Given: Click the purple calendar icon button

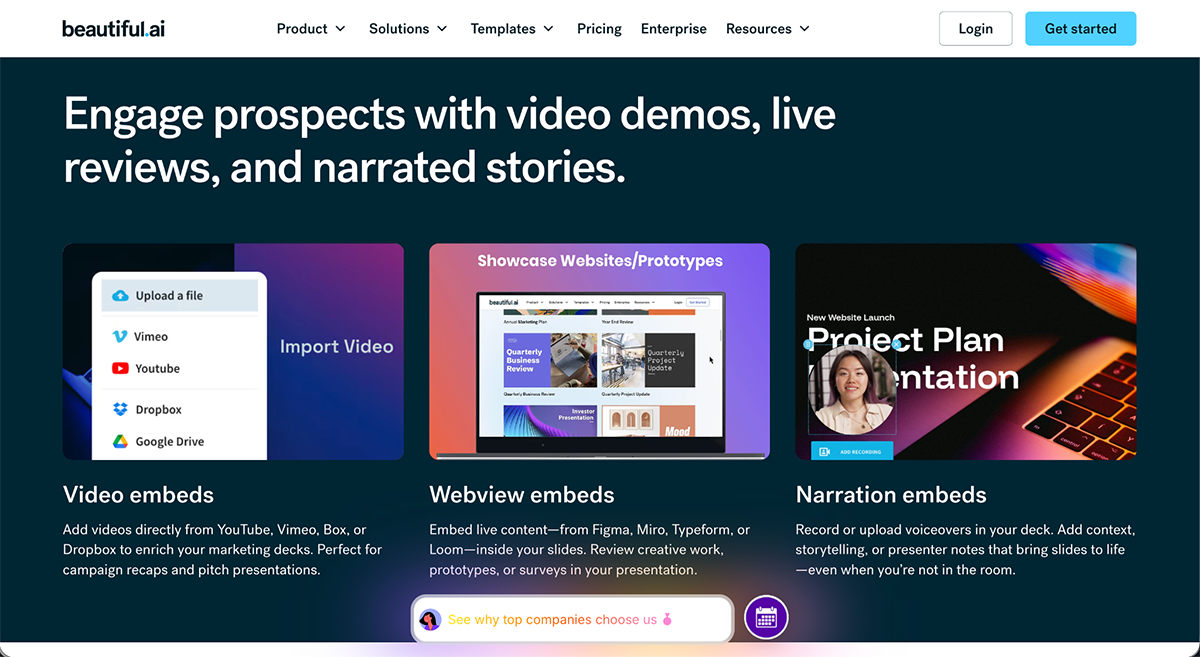Looking at the screenshot, I should [766, 617].
